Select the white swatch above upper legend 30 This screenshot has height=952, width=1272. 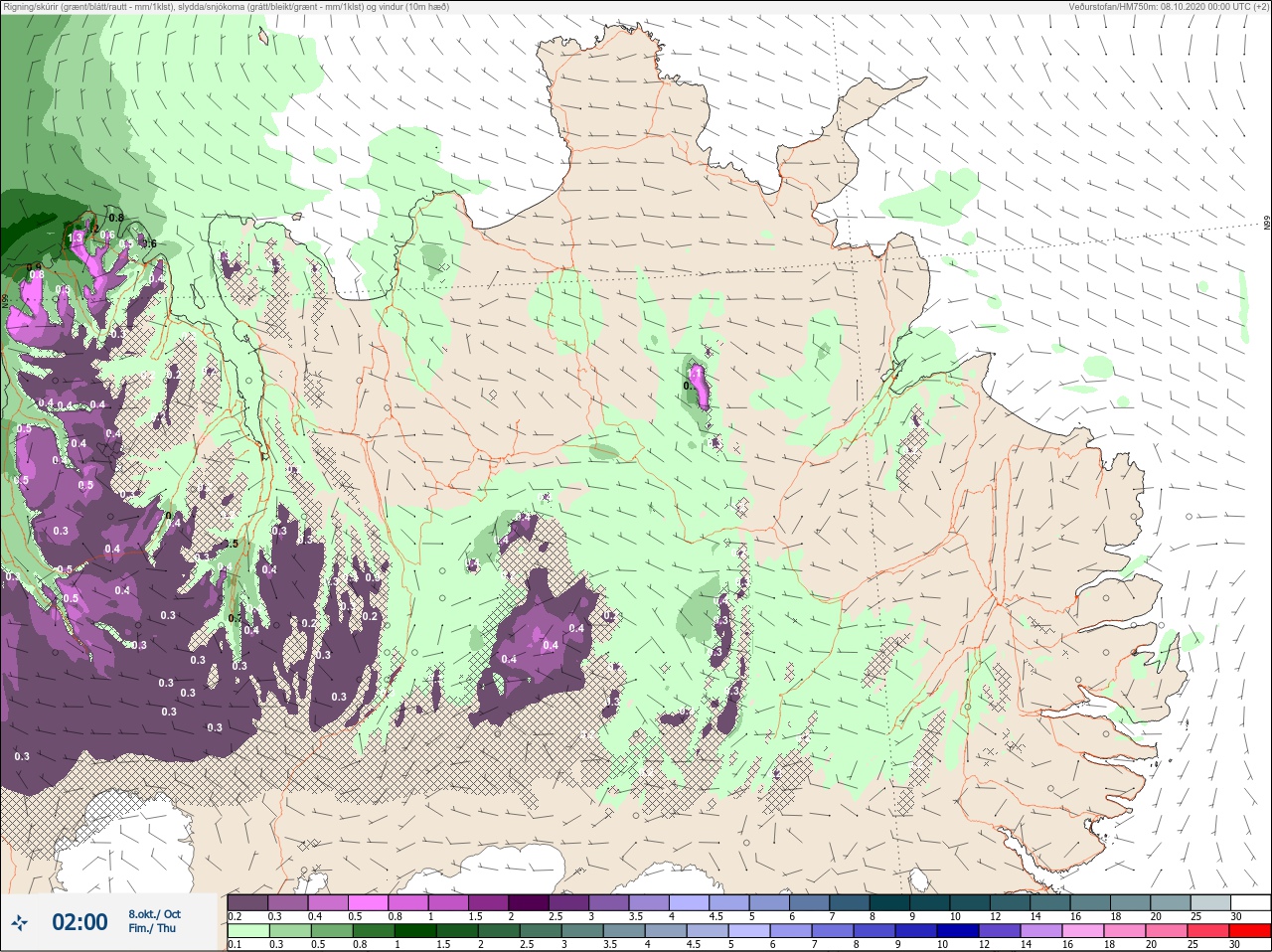[1250, 902]
